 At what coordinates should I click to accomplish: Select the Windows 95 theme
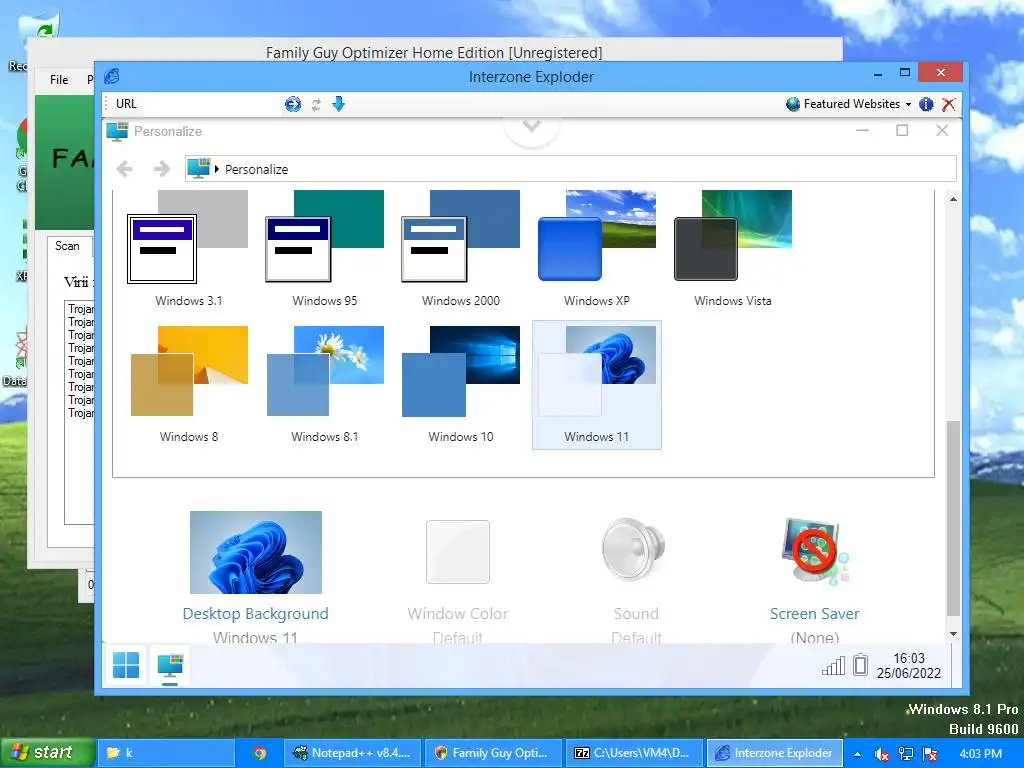(325, 248)
